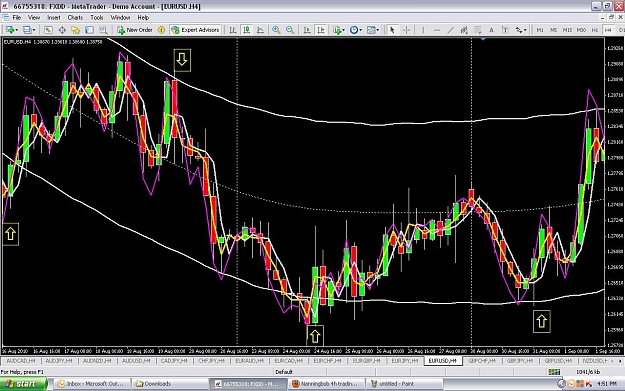
Task: Select the trendline drawing tool
Action: (450, 30)
